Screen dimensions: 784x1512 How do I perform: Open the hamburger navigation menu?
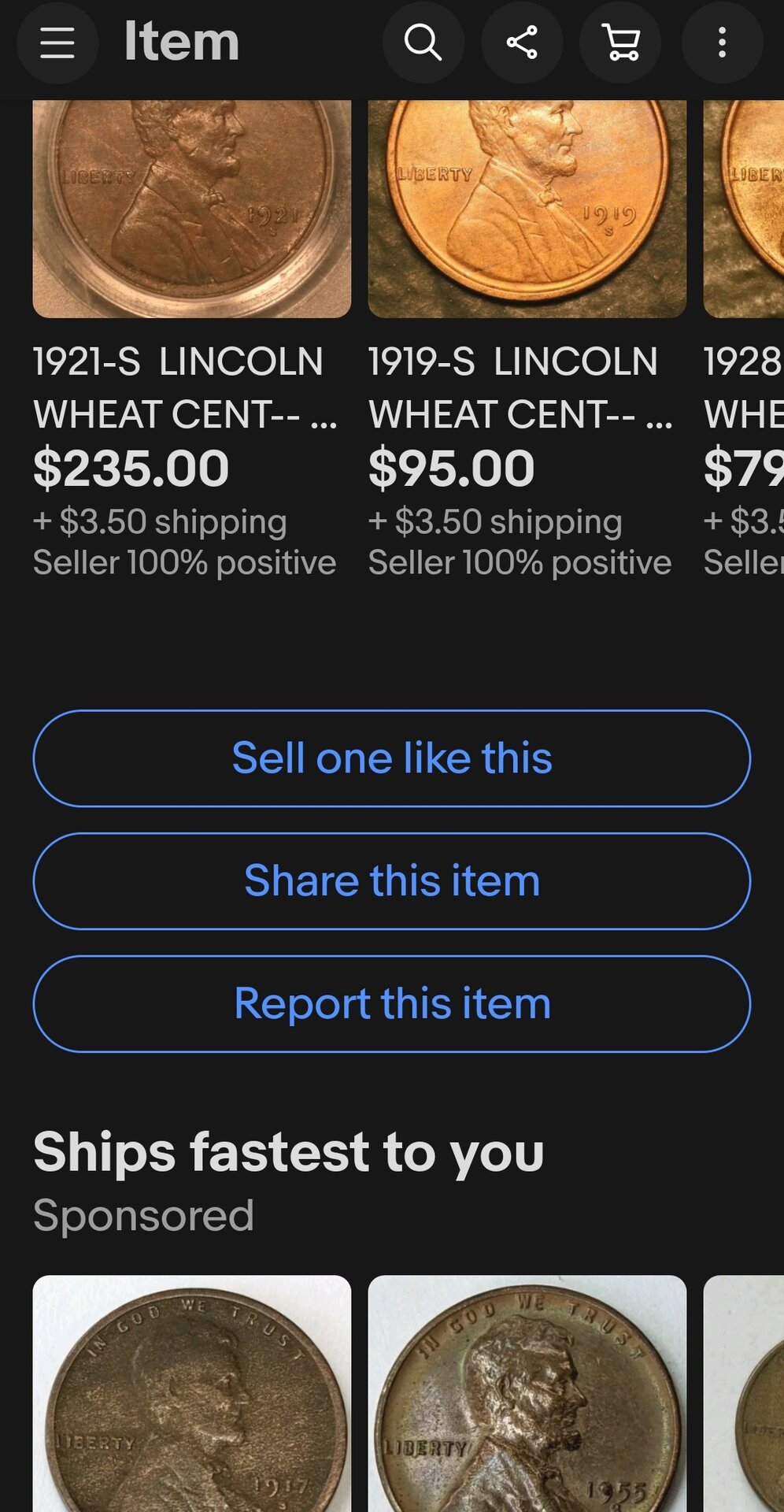(57, 43)
